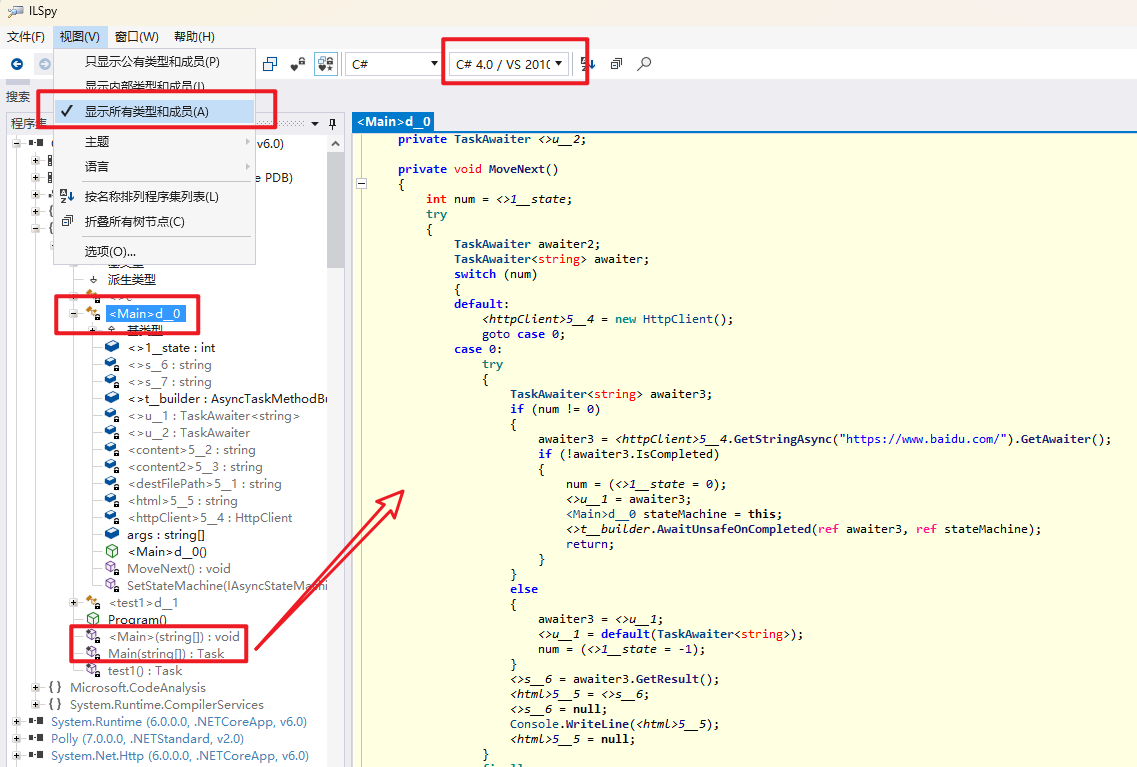Viewport: 1137px width, 767px height.
Task: Expand the <test1>d__1 tree node
Action: tap(73, 602)
